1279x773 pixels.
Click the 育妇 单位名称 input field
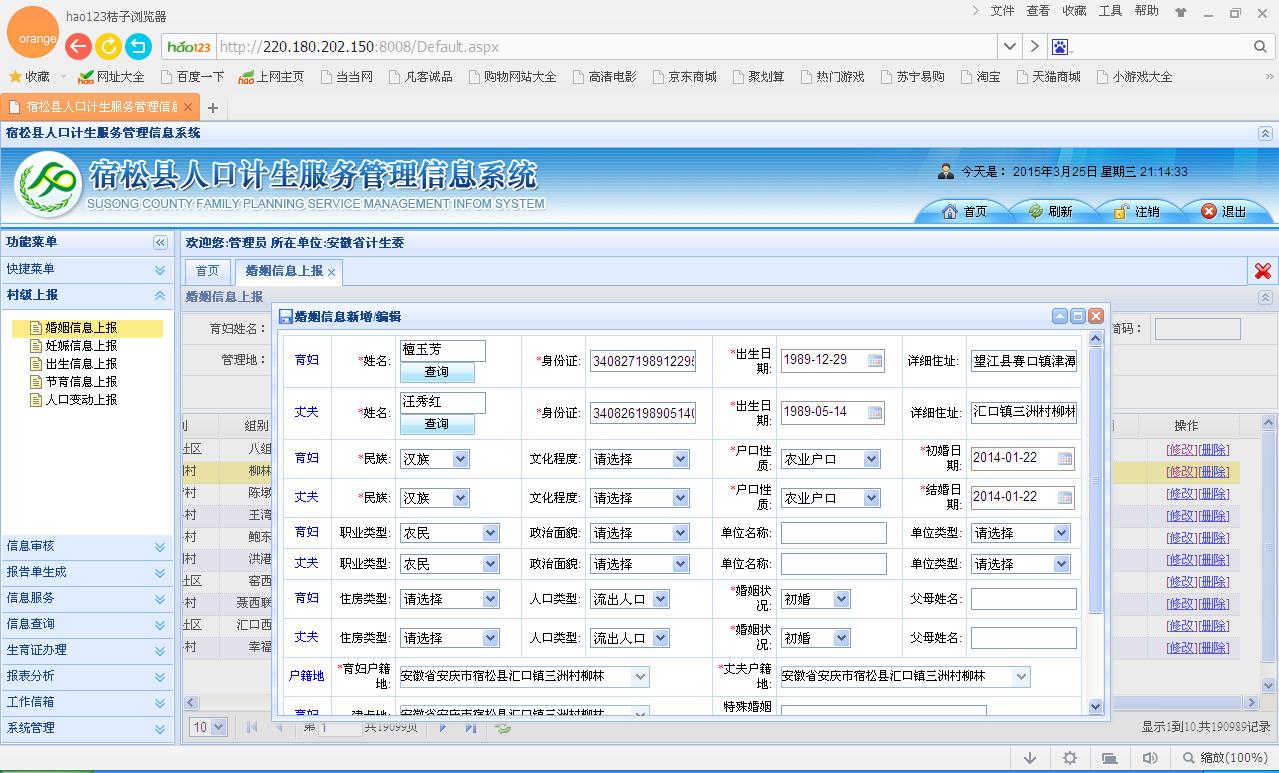click(x=834, y=533)
